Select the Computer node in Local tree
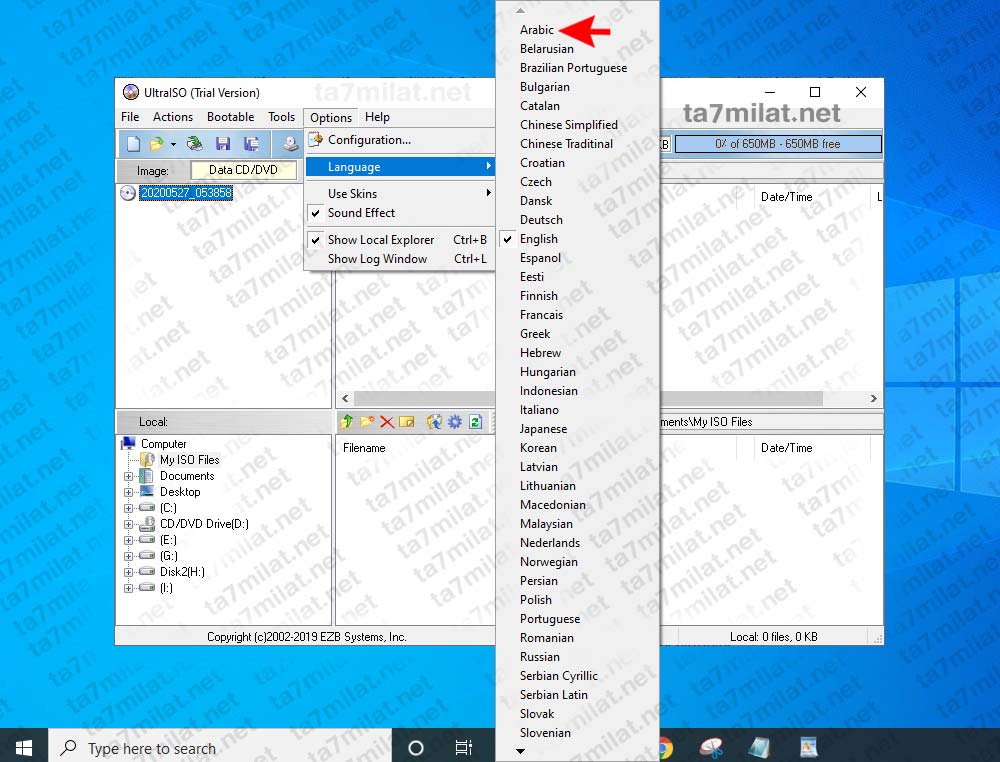The image size is (1000, 762). click(x=164, y=444)
